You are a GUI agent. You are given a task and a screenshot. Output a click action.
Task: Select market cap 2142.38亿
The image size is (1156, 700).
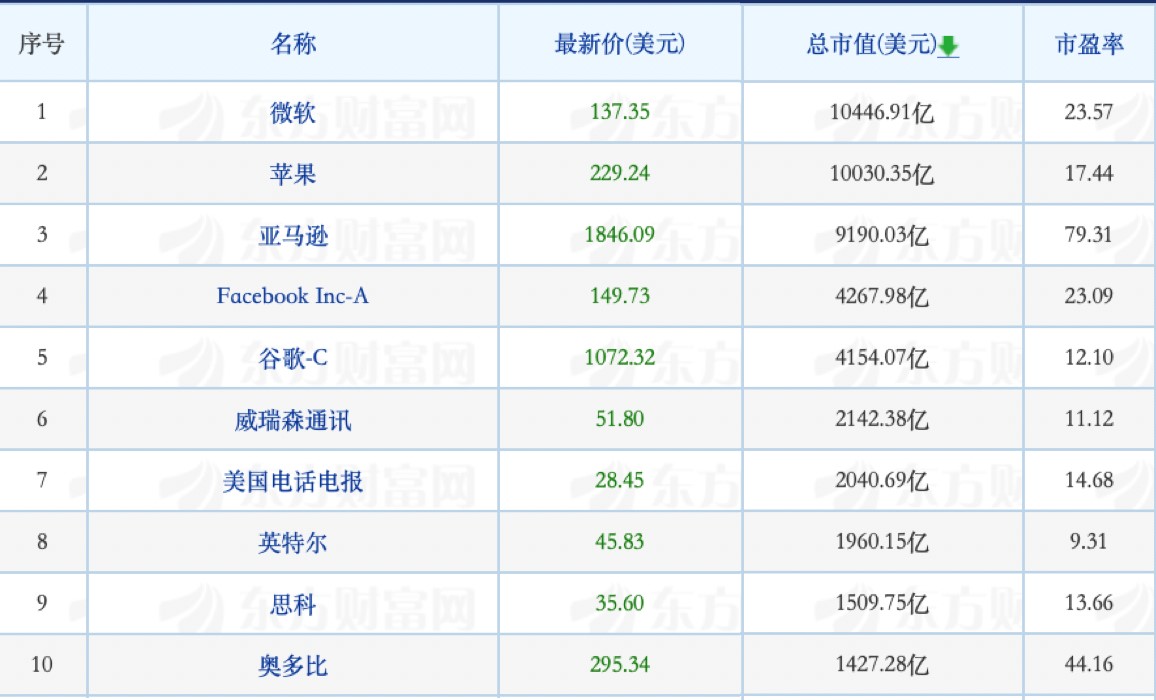pyautogui.click(x=882, y=420)
